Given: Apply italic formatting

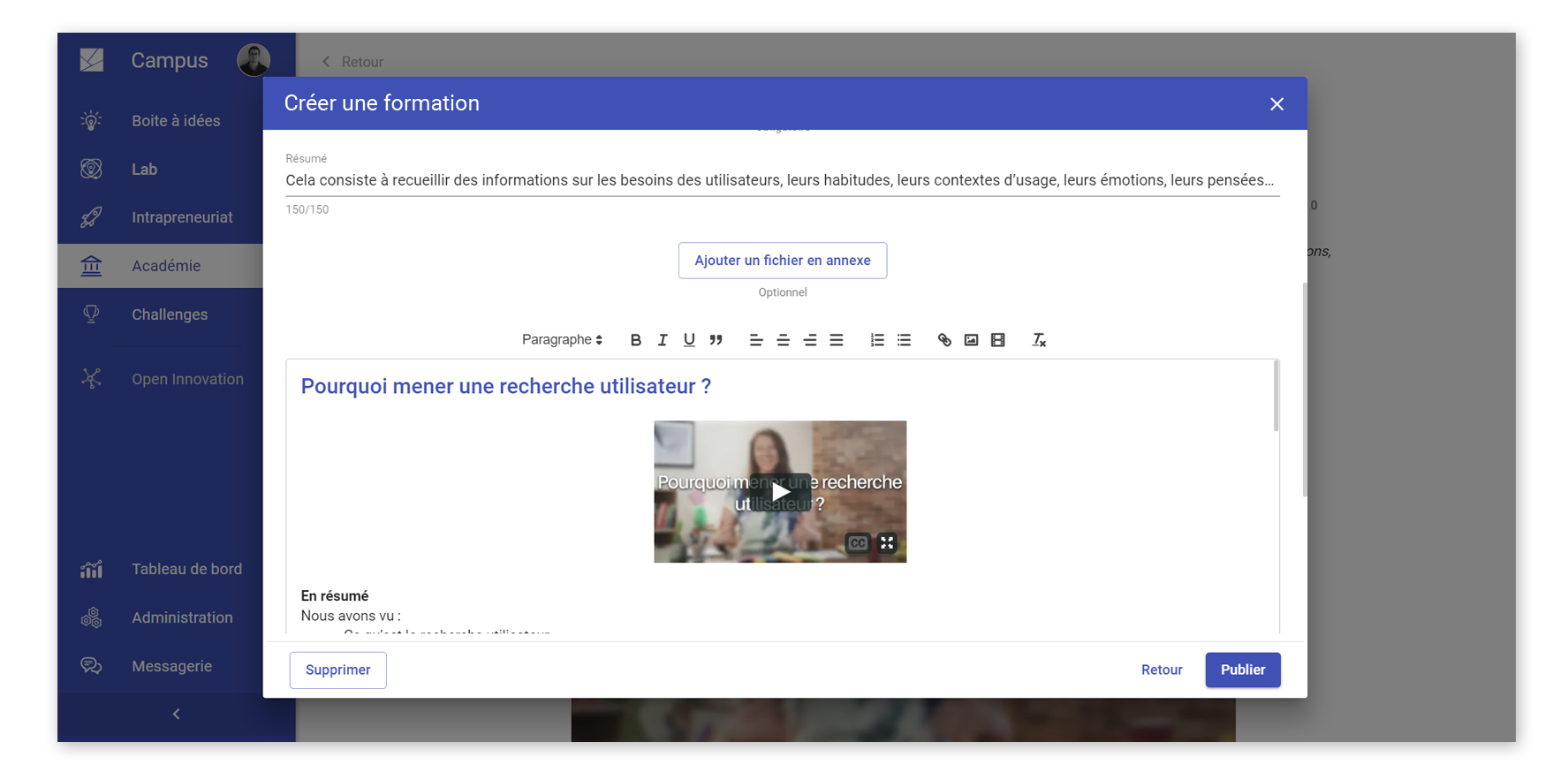Looking at the screenshot, I should tap(663, 340).
